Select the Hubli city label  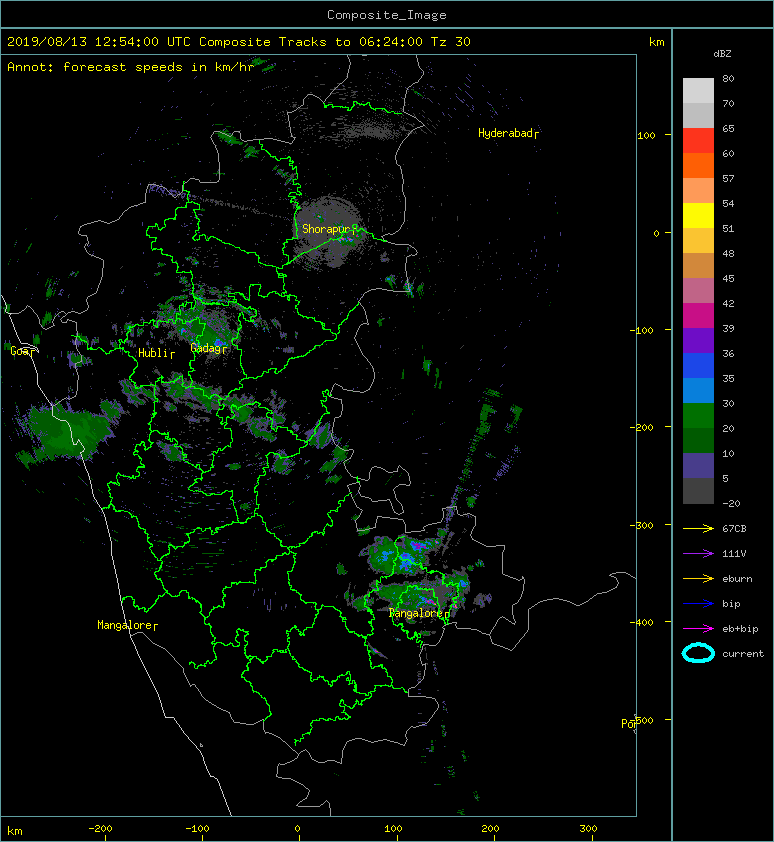156,353
